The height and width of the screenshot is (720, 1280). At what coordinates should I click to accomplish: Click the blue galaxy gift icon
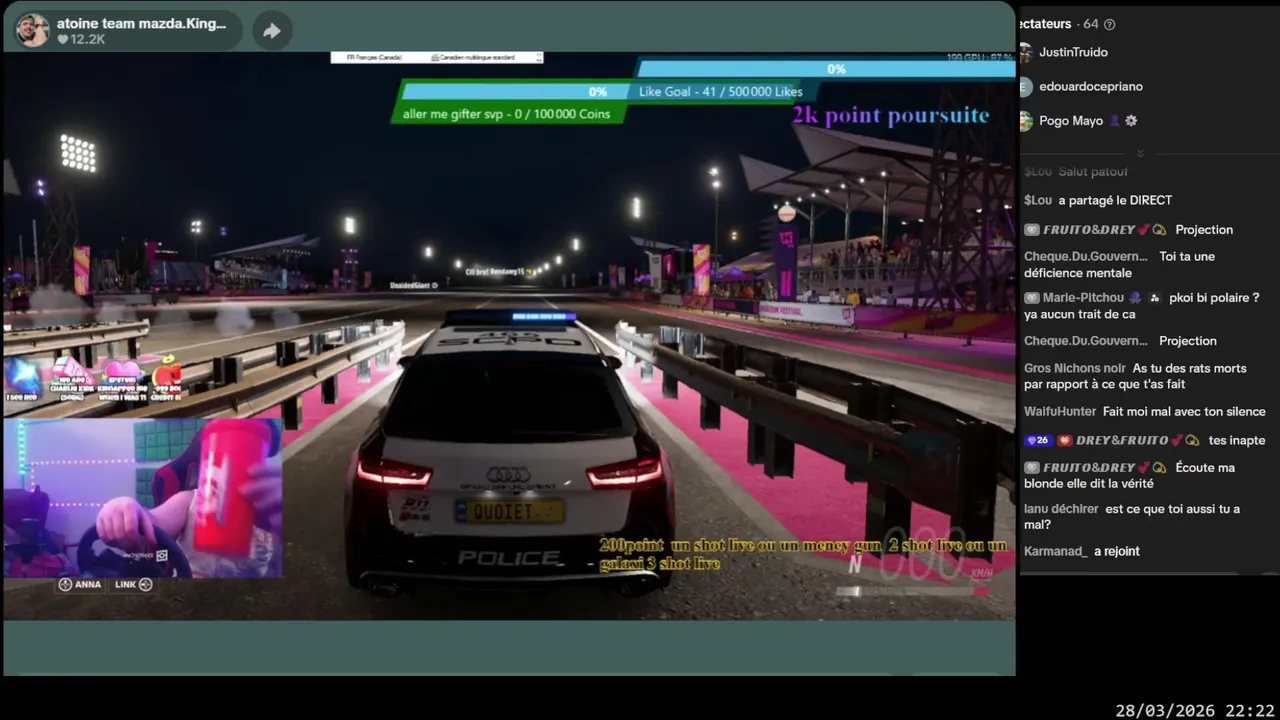click(x=22, y=377)
